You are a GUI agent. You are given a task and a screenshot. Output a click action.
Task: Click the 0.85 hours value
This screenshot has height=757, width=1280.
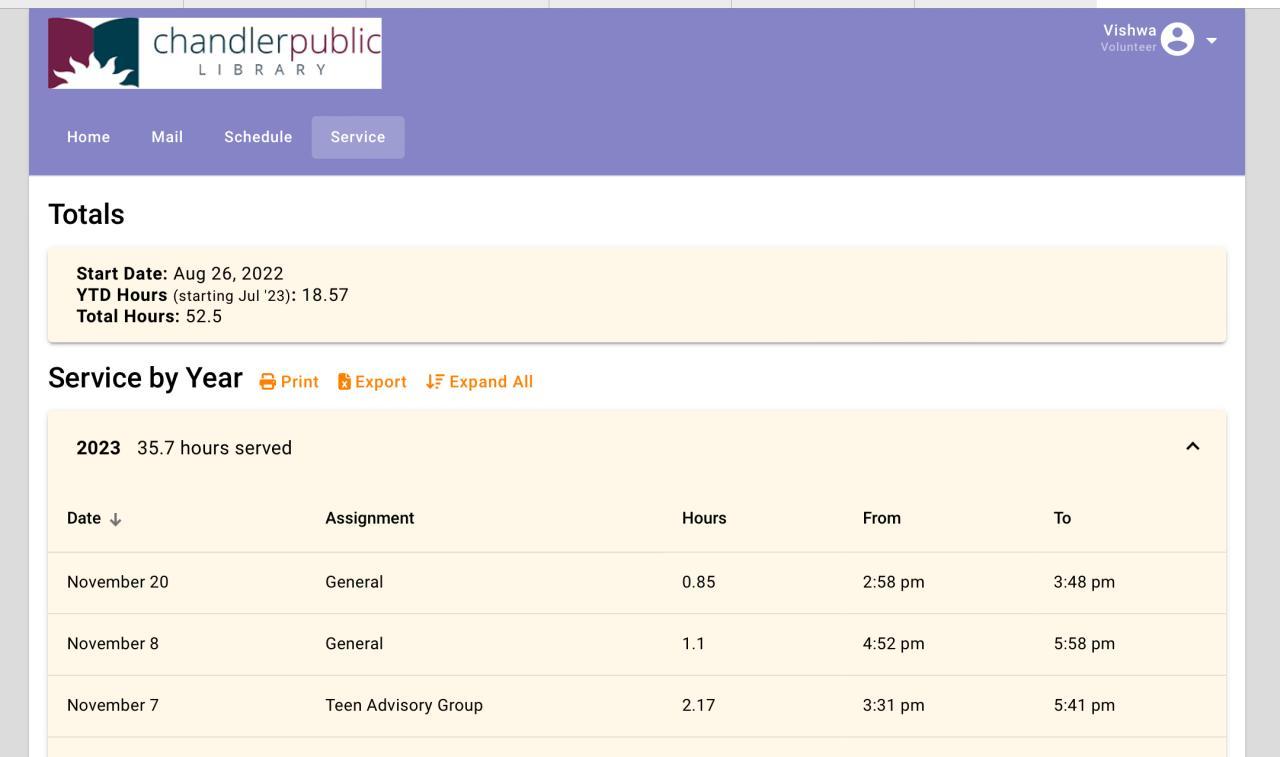[x=699, y=582]
